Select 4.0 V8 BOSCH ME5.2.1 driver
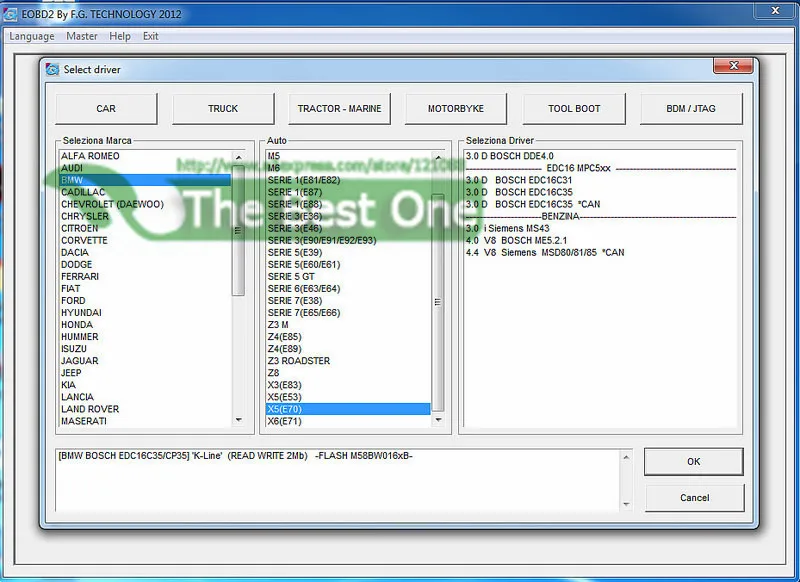This screenshot has width=800, height=582. (601, 240)
